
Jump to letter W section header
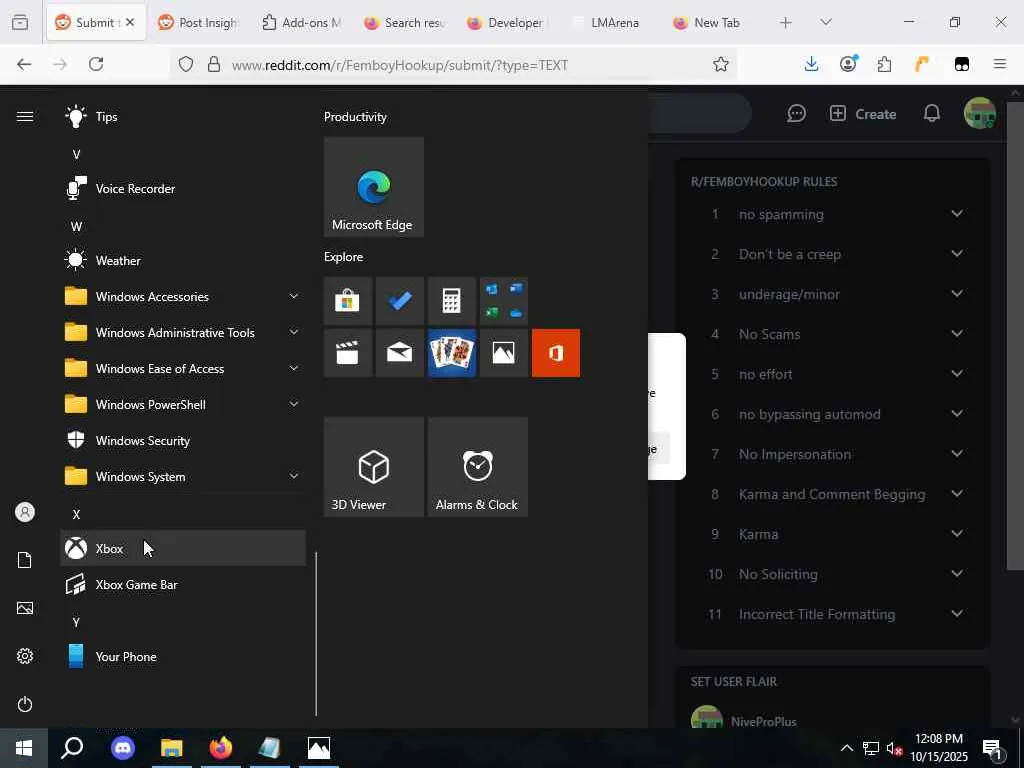pos(76,227)
